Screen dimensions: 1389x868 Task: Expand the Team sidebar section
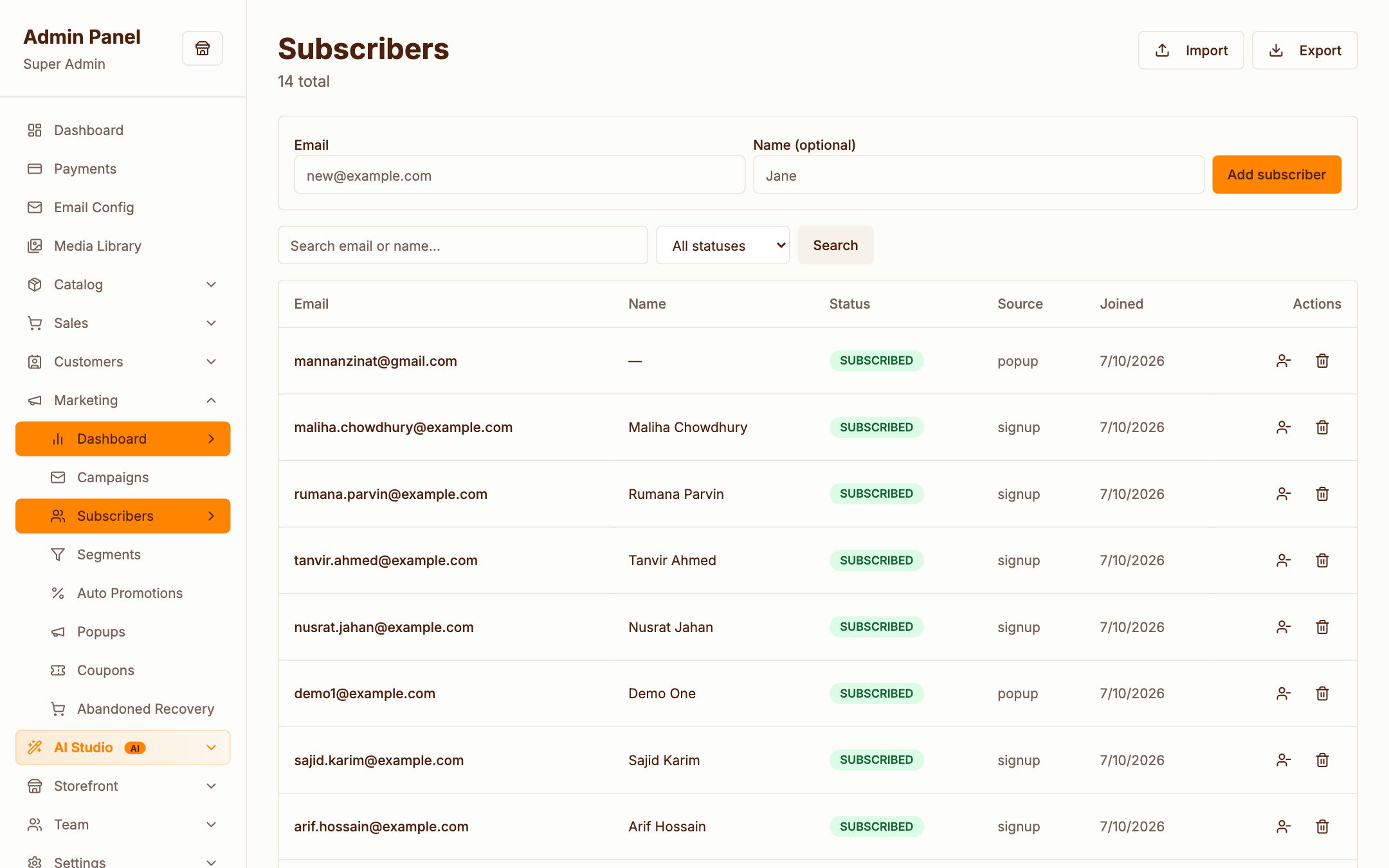pos(123,824)
